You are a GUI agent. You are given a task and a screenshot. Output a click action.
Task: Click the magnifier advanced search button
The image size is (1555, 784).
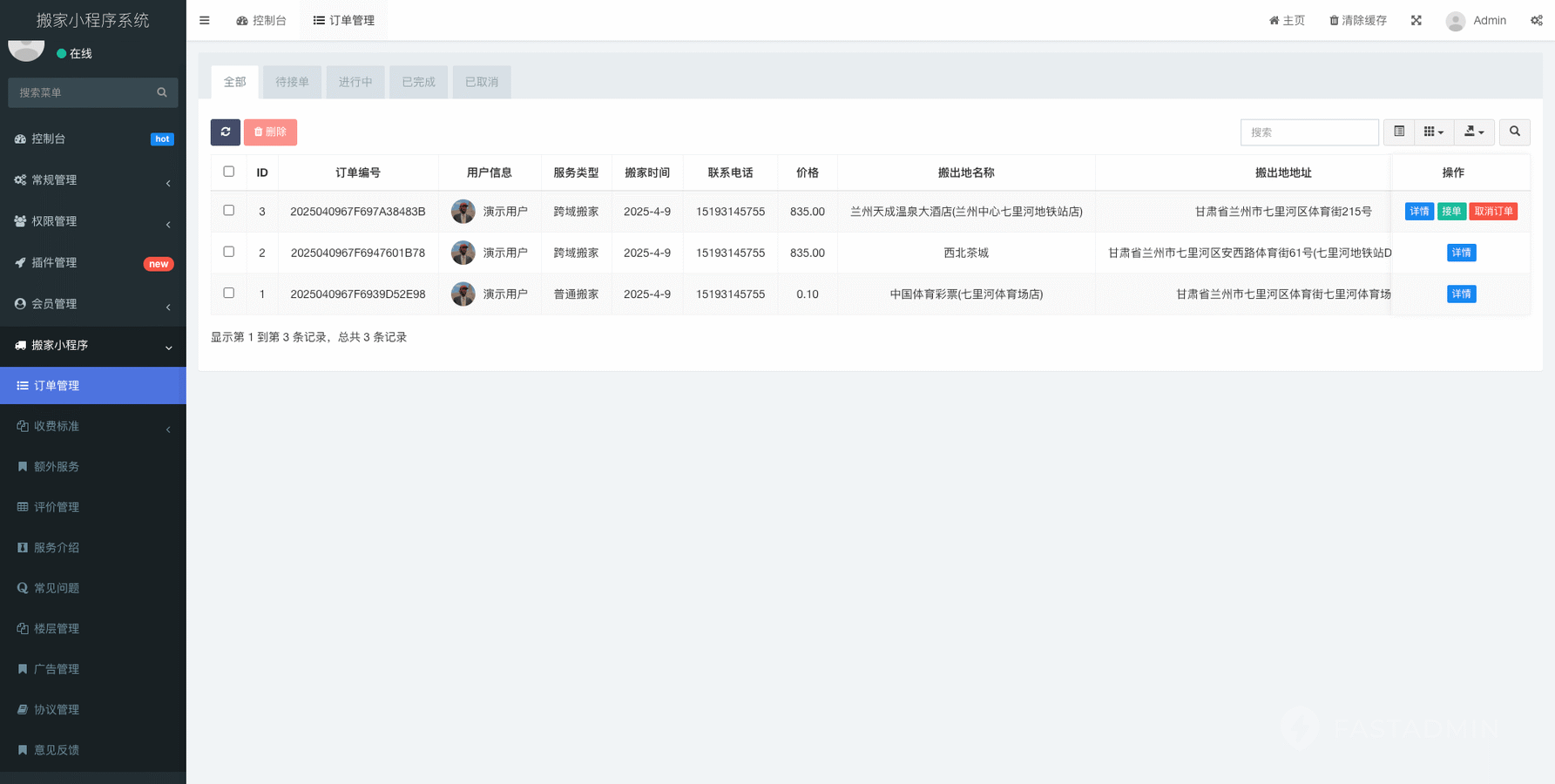coord(1514,132)
